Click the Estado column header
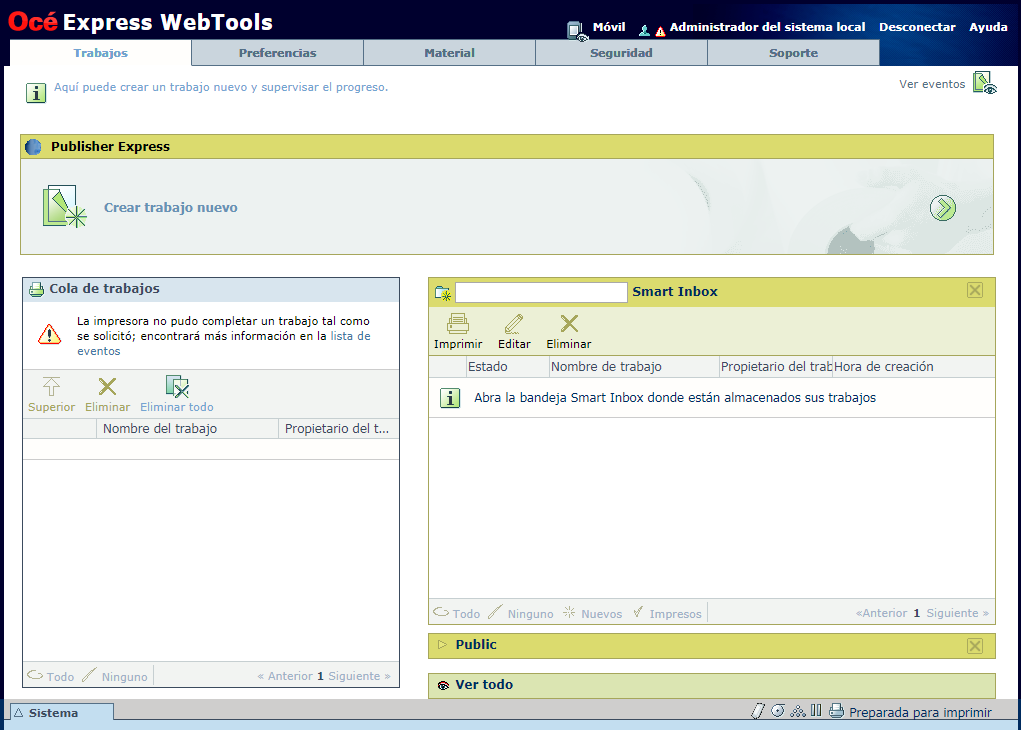The height and width of the screenshot is (730, 1021). click(508, 367)
